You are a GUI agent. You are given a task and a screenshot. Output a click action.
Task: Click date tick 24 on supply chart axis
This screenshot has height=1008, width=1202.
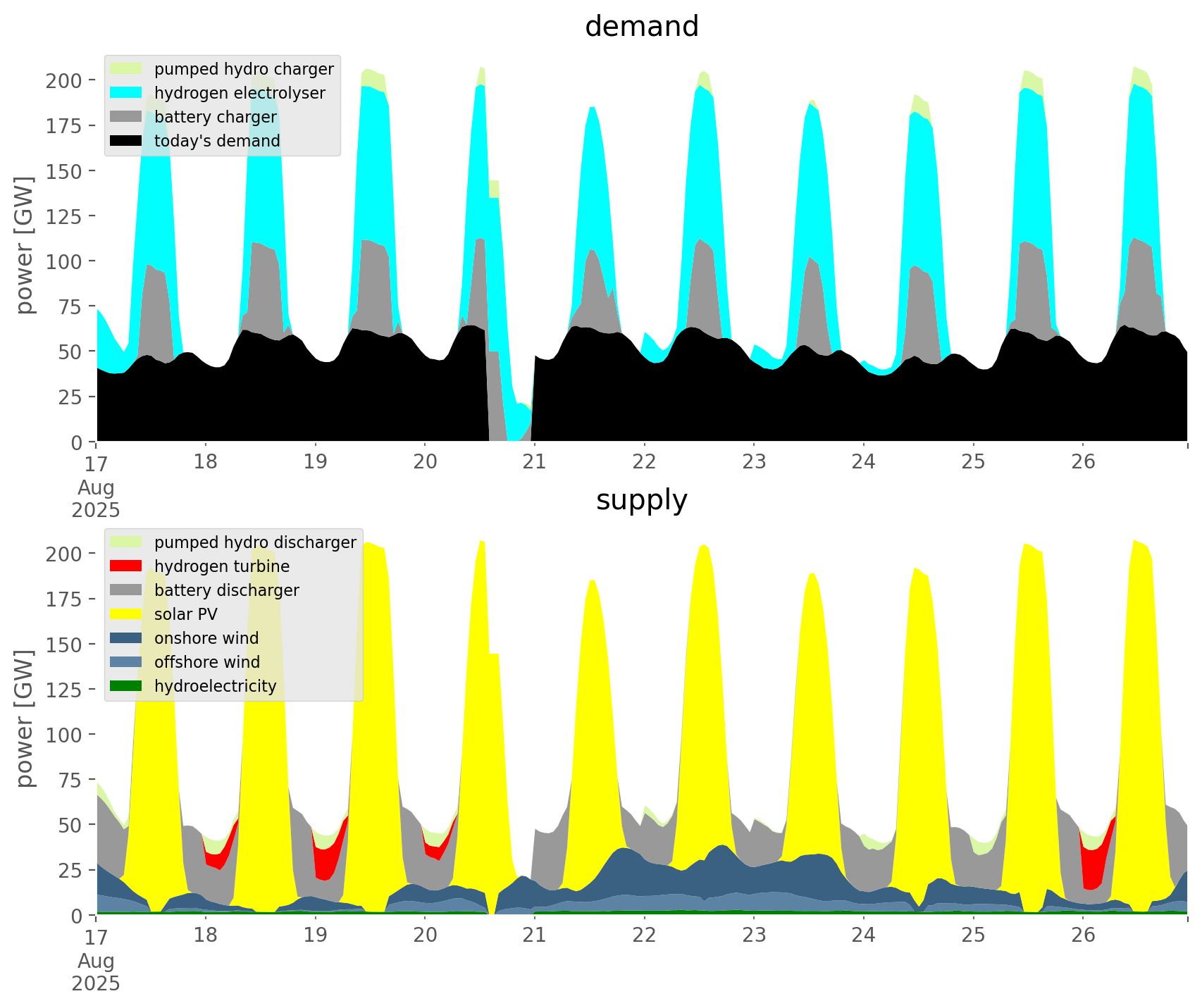click(x=863, y=935)
